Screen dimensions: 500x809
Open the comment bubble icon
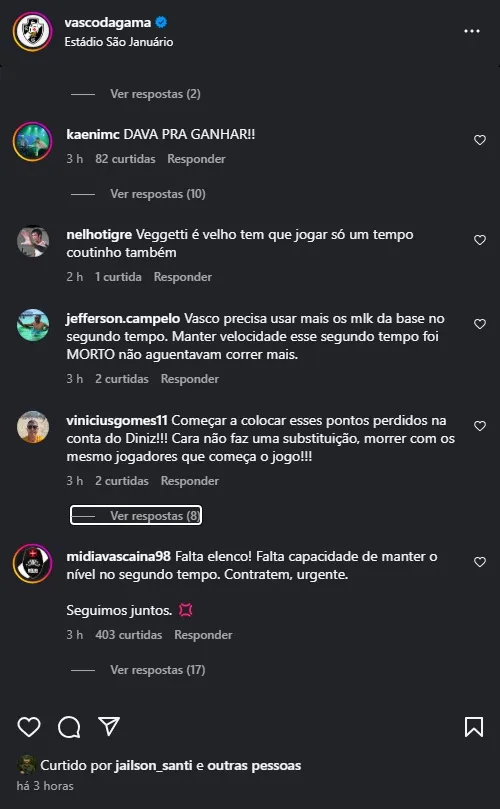coord(69,727)
